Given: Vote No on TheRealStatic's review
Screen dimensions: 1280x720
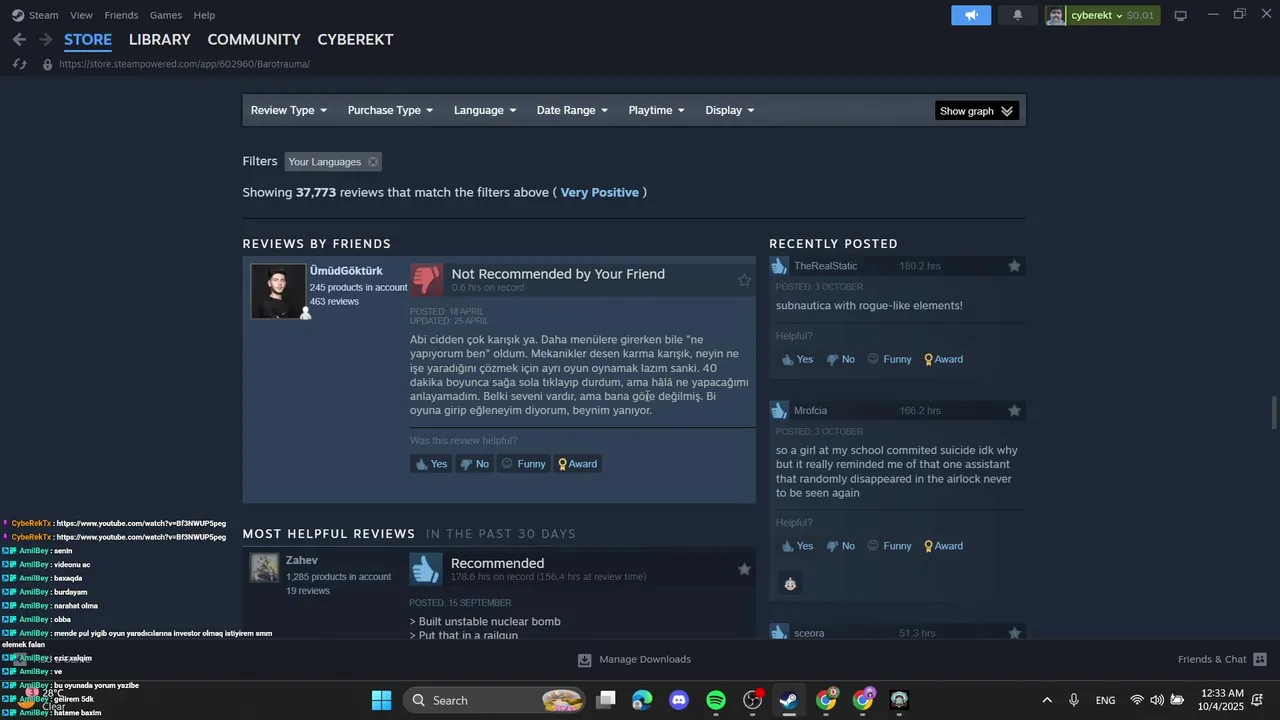Looking at the screenshot, I should pyautogui.click(x=841, y=359).
